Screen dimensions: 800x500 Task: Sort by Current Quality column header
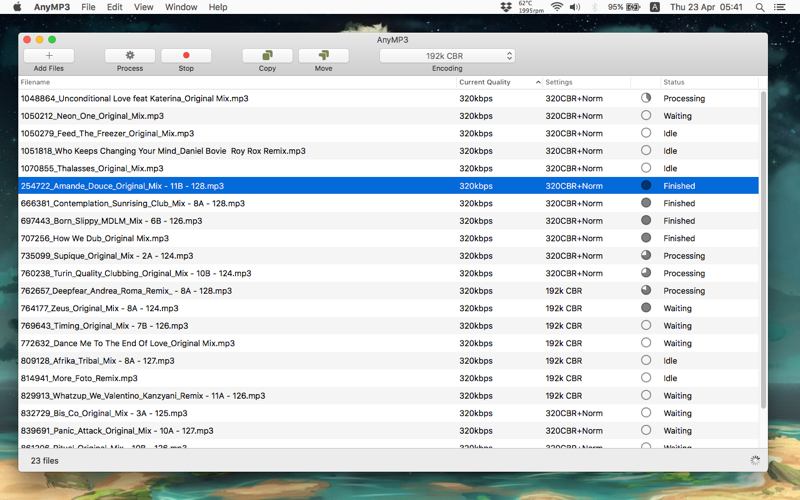tap(498, 82)
